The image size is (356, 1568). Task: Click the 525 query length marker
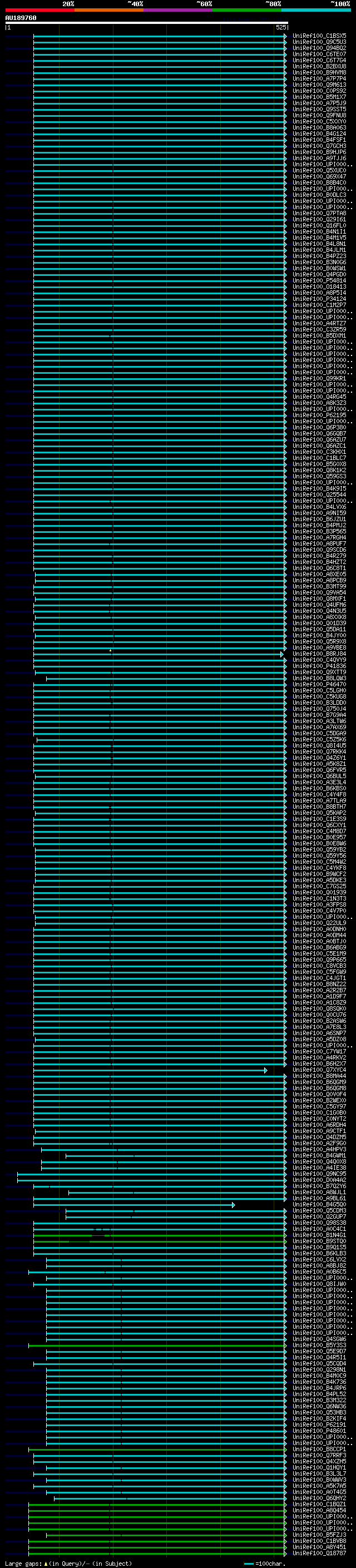click(x=280, y=27)
